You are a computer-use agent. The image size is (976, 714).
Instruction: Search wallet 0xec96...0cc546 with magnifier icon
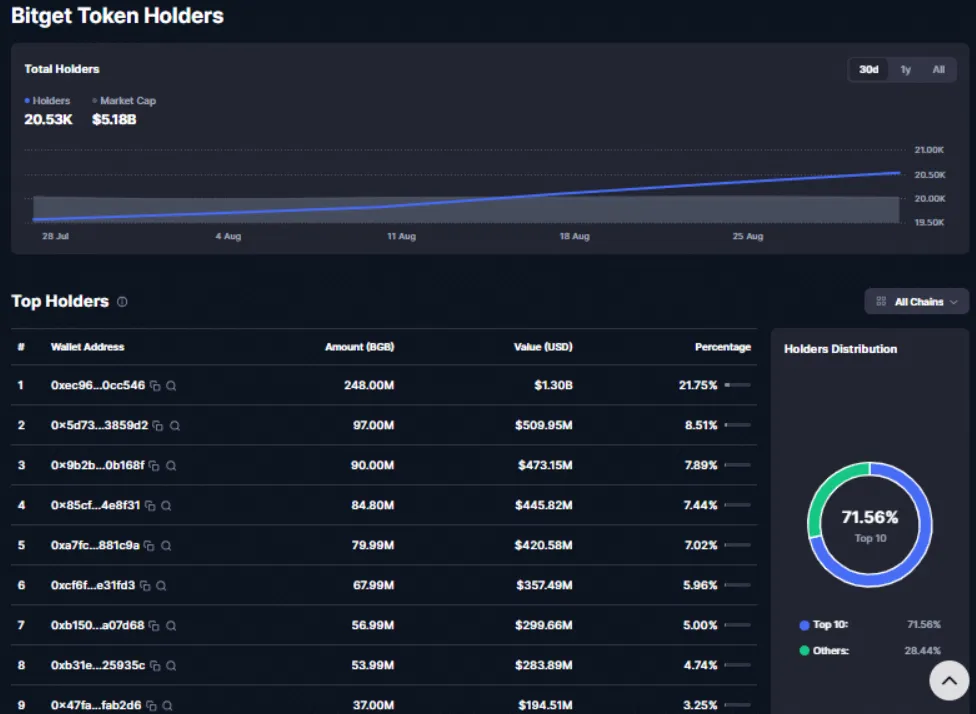[171, 386]
